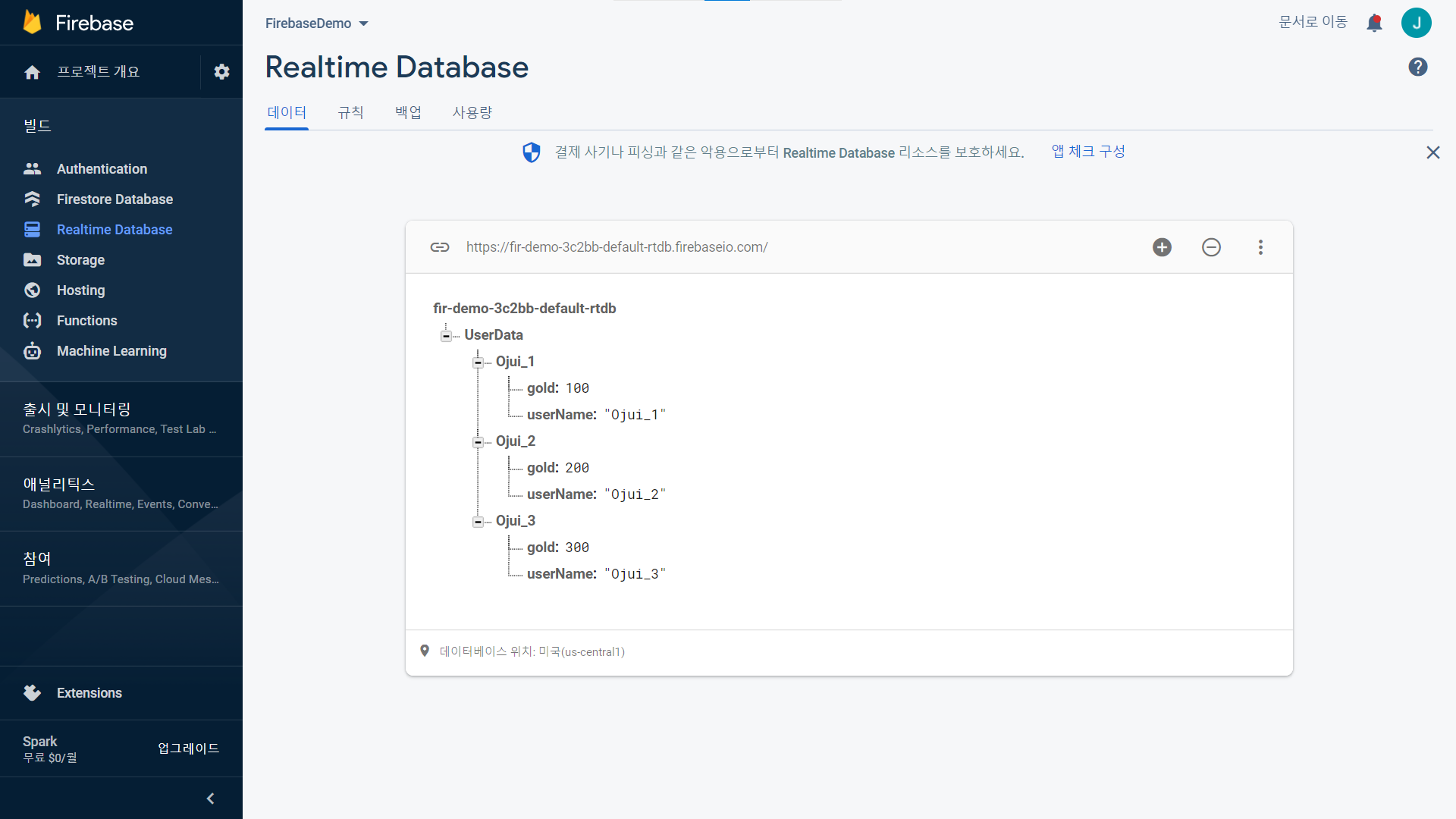The image size is (1456, 819).
Task: Open notifications bell icon
Action: 1374,23
